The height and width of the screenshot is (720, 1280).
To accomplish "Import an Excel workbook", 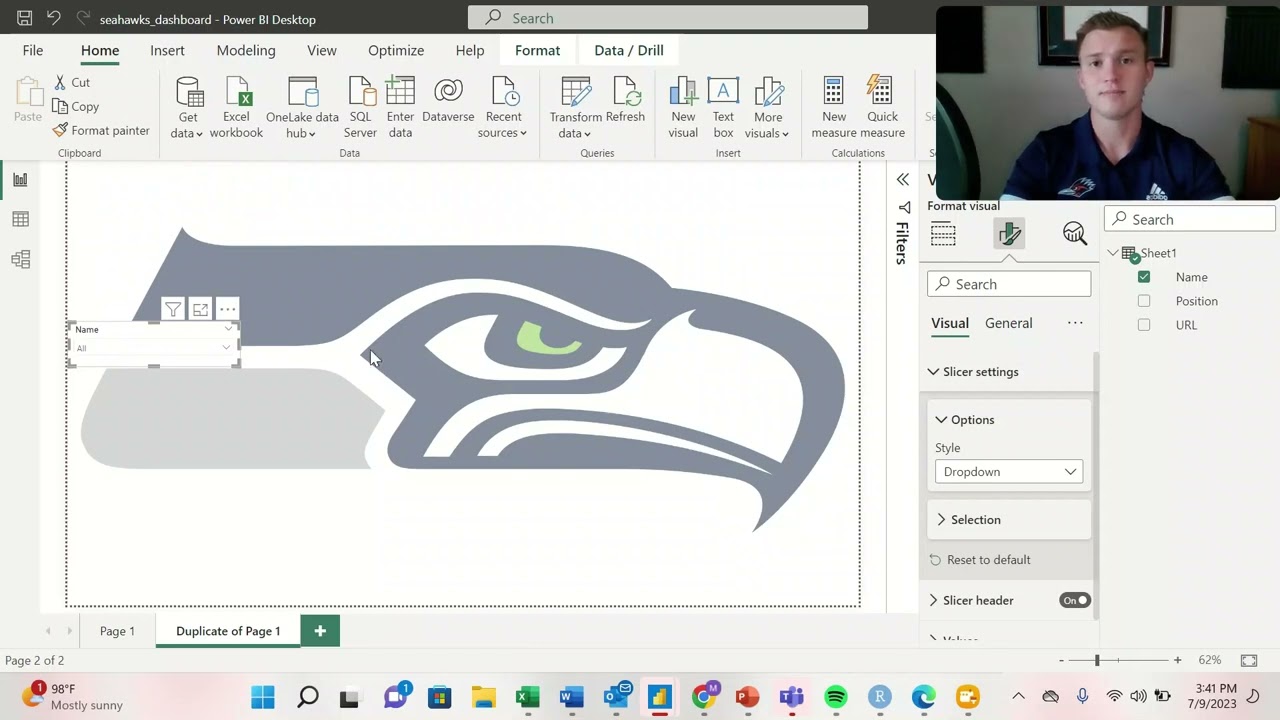I will (236, 108).
